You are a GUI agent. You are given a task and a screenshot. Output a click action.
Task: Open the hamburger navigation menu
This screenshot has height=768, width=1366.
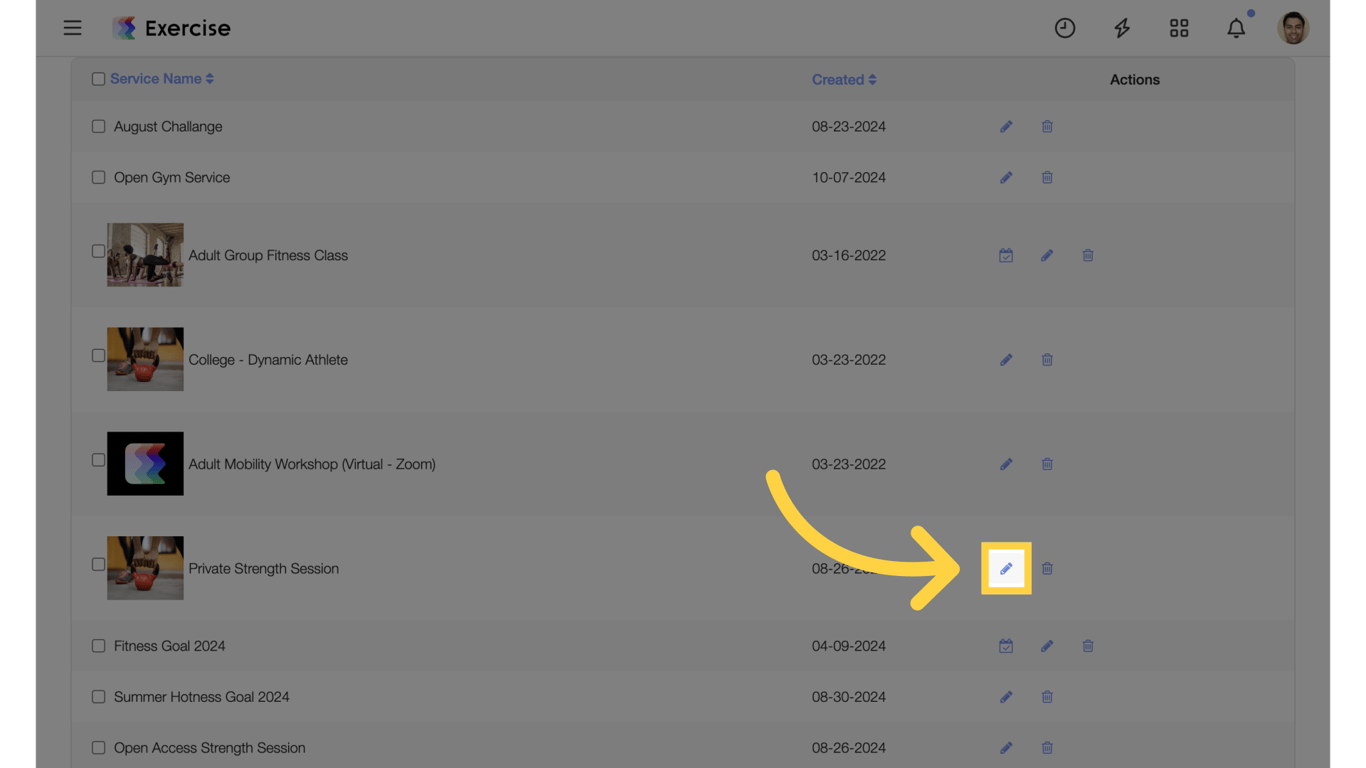pyautogui.click(x=72, y=28)
